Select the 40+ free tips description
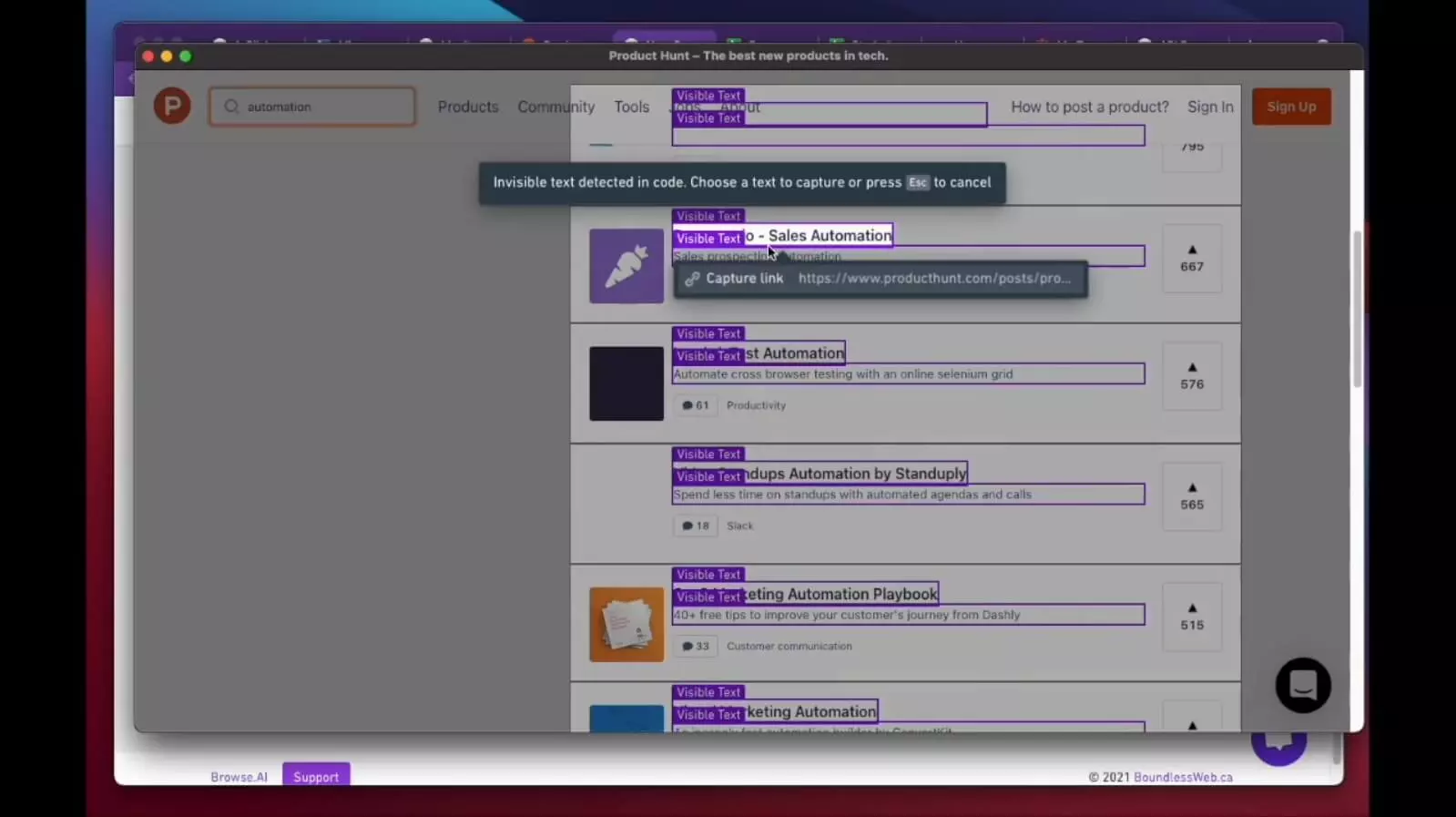This screenshot has width=1456, height=817. [x=908, y=615]
